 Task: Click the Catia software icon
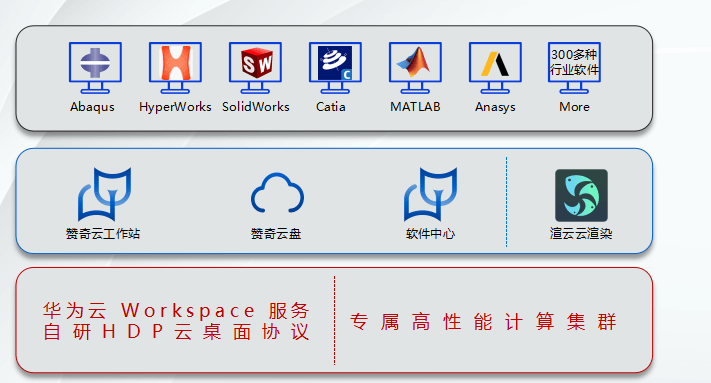[x=335, y=68]
